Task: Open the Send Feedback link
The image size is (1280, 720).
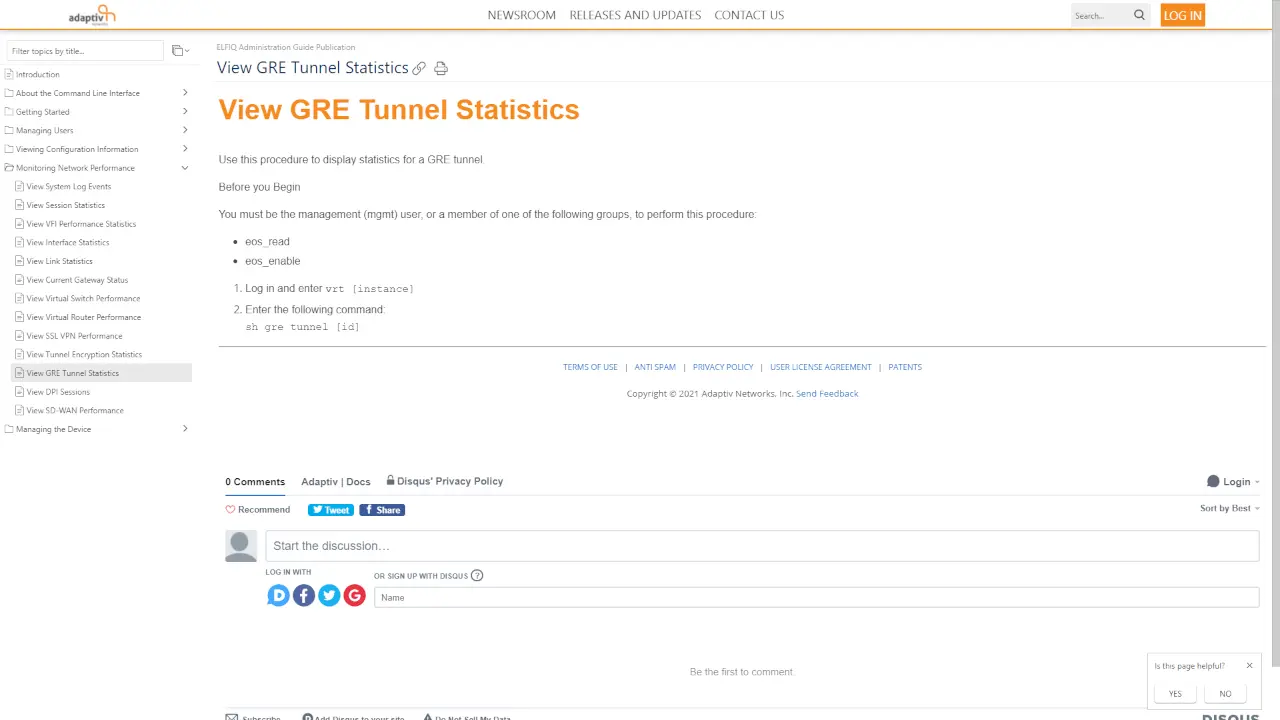Action: 827,394
